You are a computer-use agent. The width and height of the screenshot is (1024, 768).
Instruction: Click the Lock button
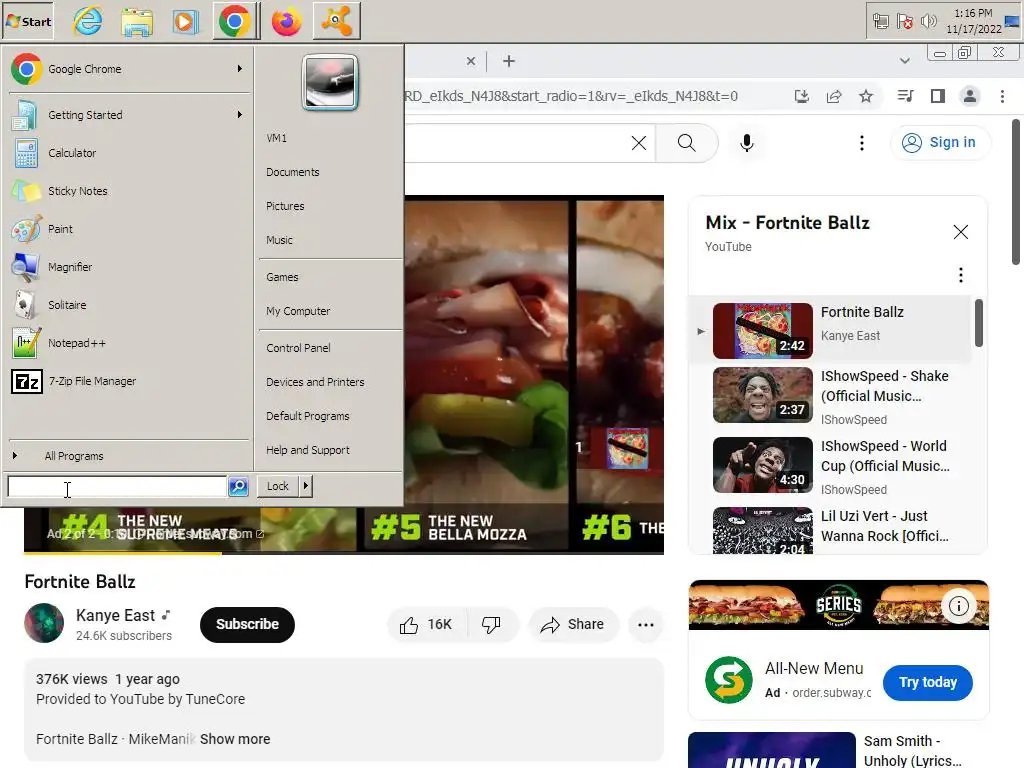(x=278, y=486)
